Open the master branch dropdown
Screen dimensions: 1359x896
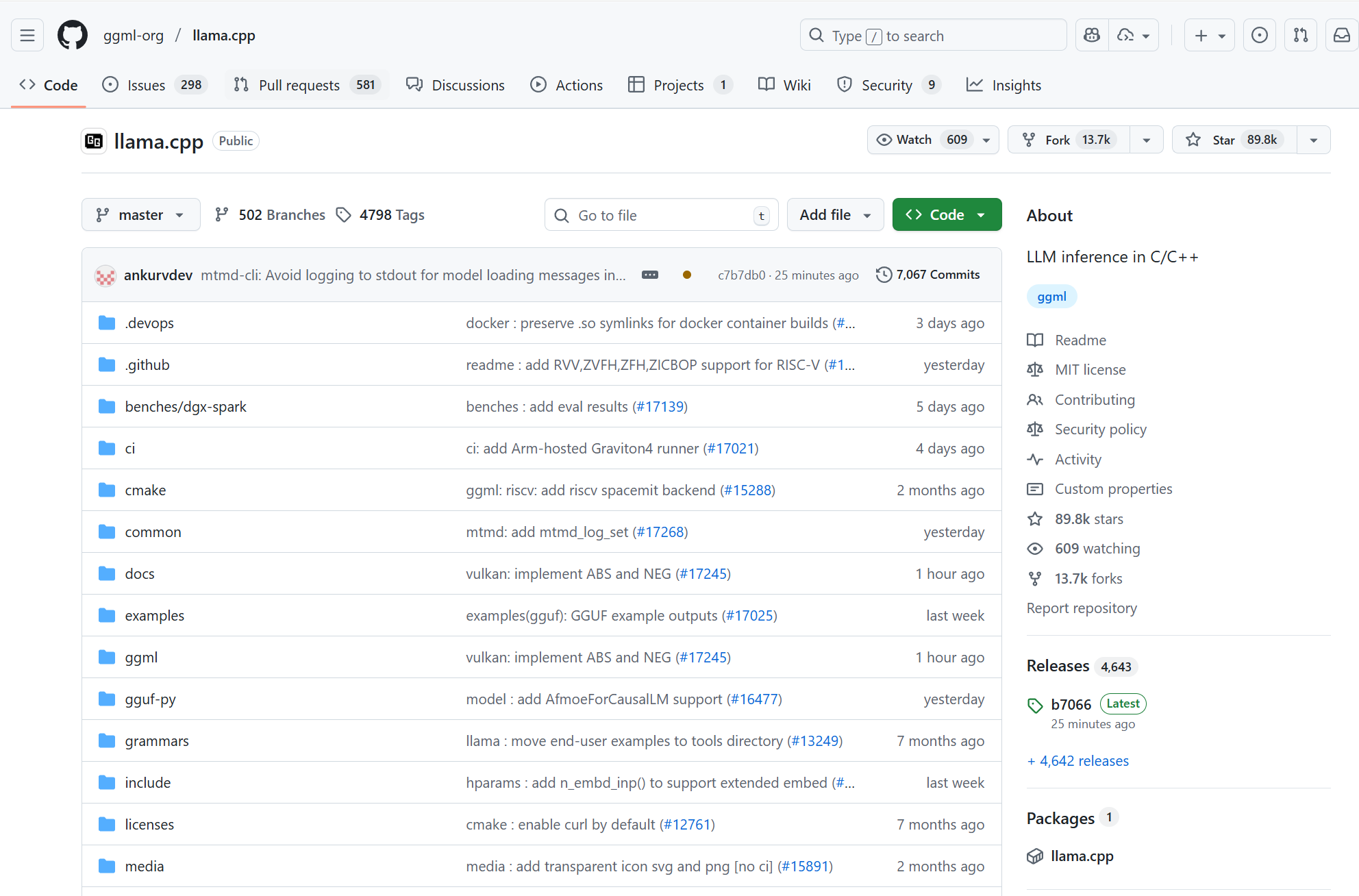click(x=140, y=215)
